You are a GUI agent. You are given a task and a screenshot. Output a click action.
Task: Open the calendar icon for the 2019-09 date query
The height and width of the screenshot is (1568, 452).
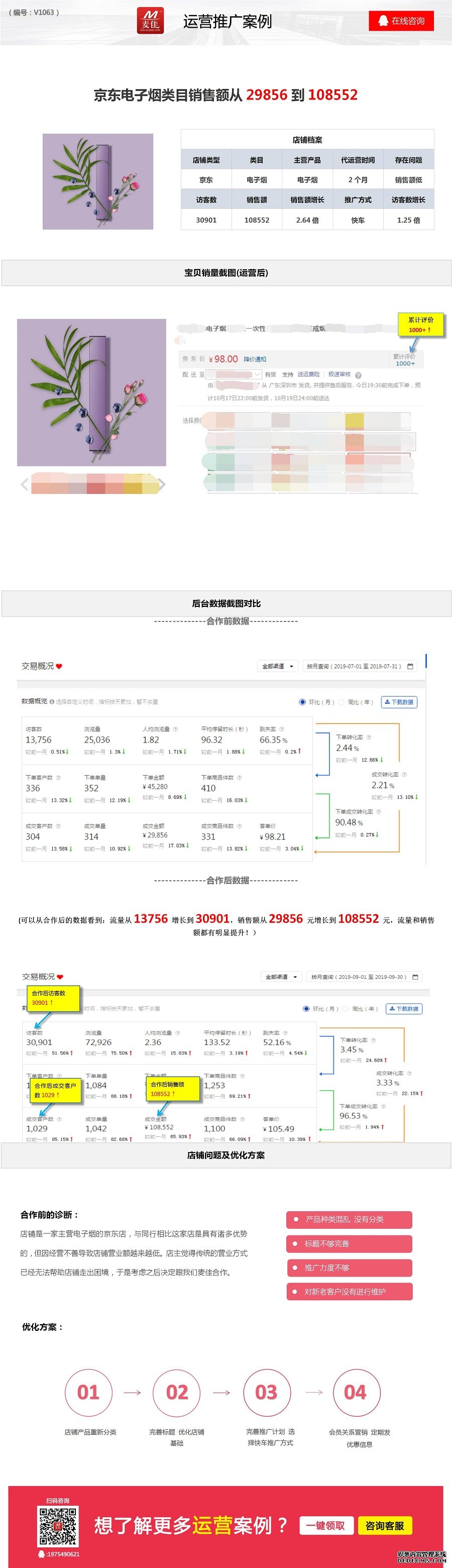415,976
